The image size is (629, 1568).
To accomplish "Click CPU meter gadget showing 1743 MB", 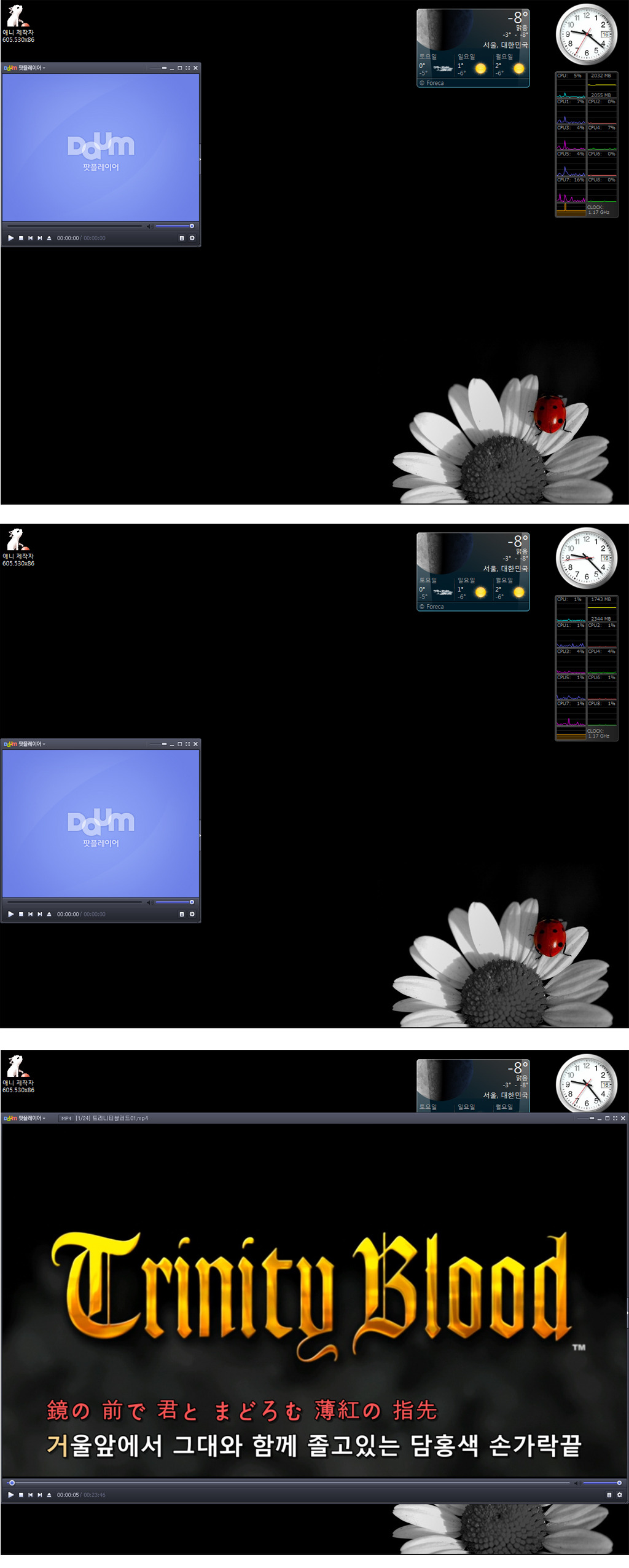I will 587,668.
